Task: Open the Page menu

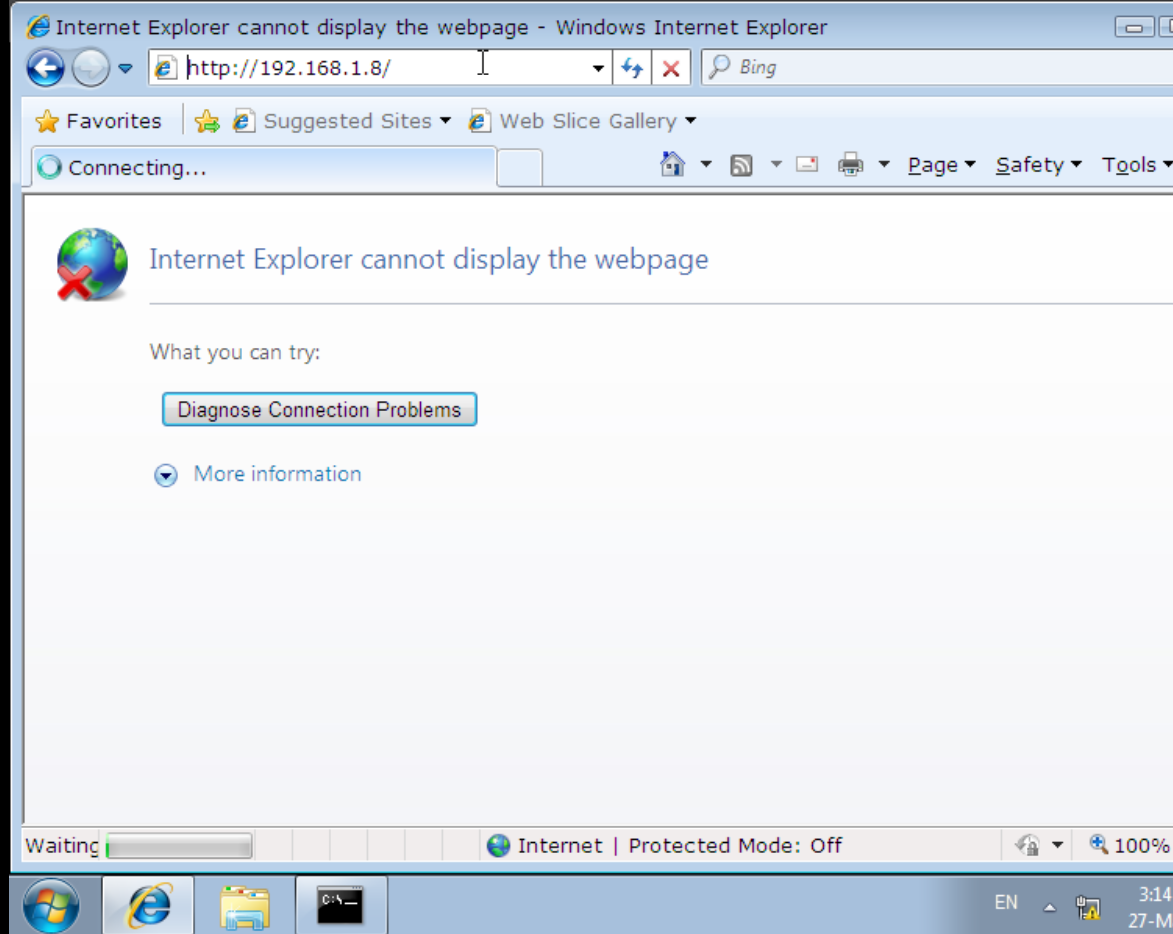Action: tap(941, 165)
